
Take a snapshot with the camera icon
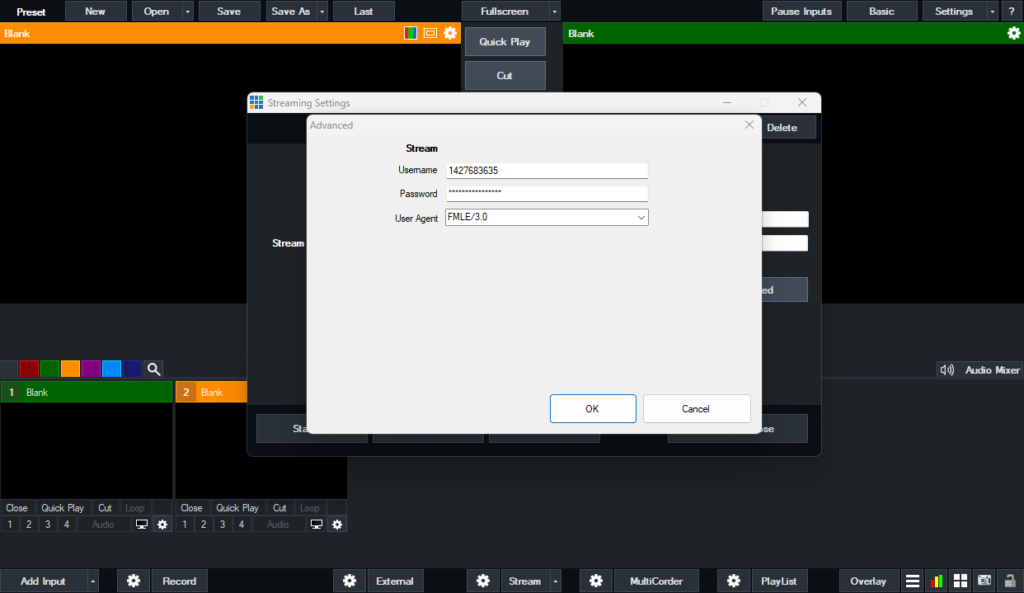pos(983,580)
